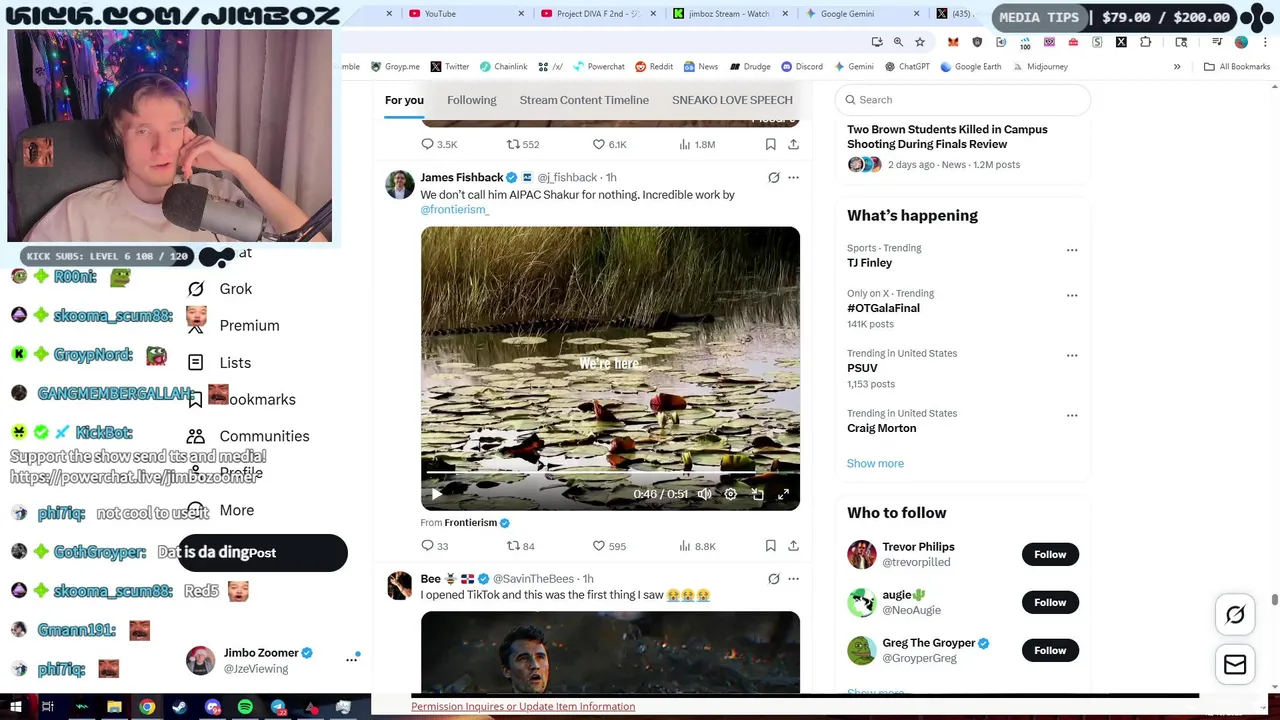The height and width of the screenshot is (720, 1280).
Task: Open the Midjourney bookmark
Action: [x=1039, y=67]
